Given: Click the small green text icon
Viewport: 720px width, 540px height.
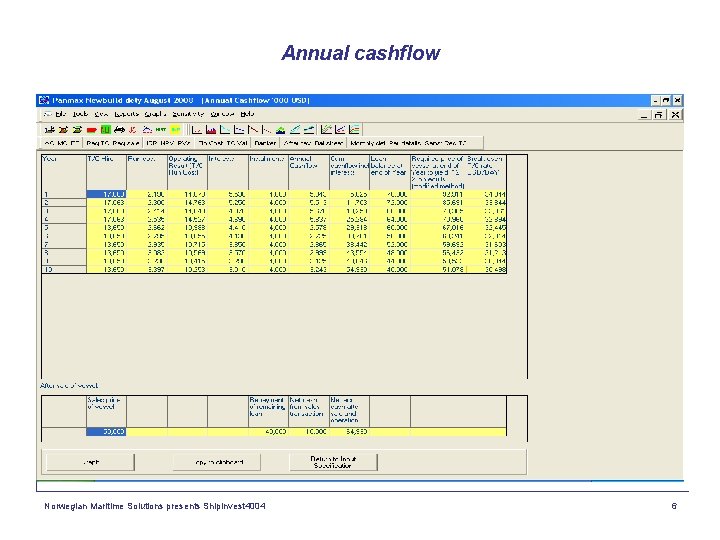Looking at the screenshot, I should pos(161,130).
